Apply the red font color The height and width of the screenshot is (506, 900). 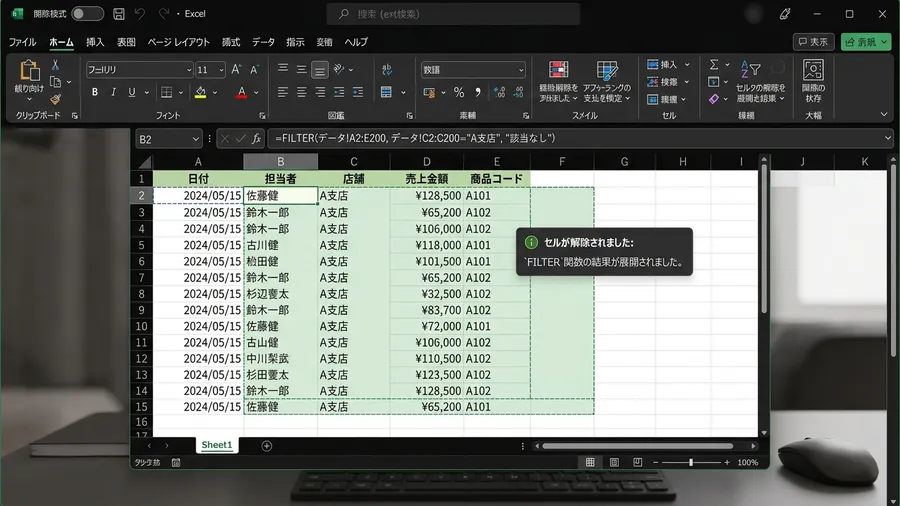[242, 92]
